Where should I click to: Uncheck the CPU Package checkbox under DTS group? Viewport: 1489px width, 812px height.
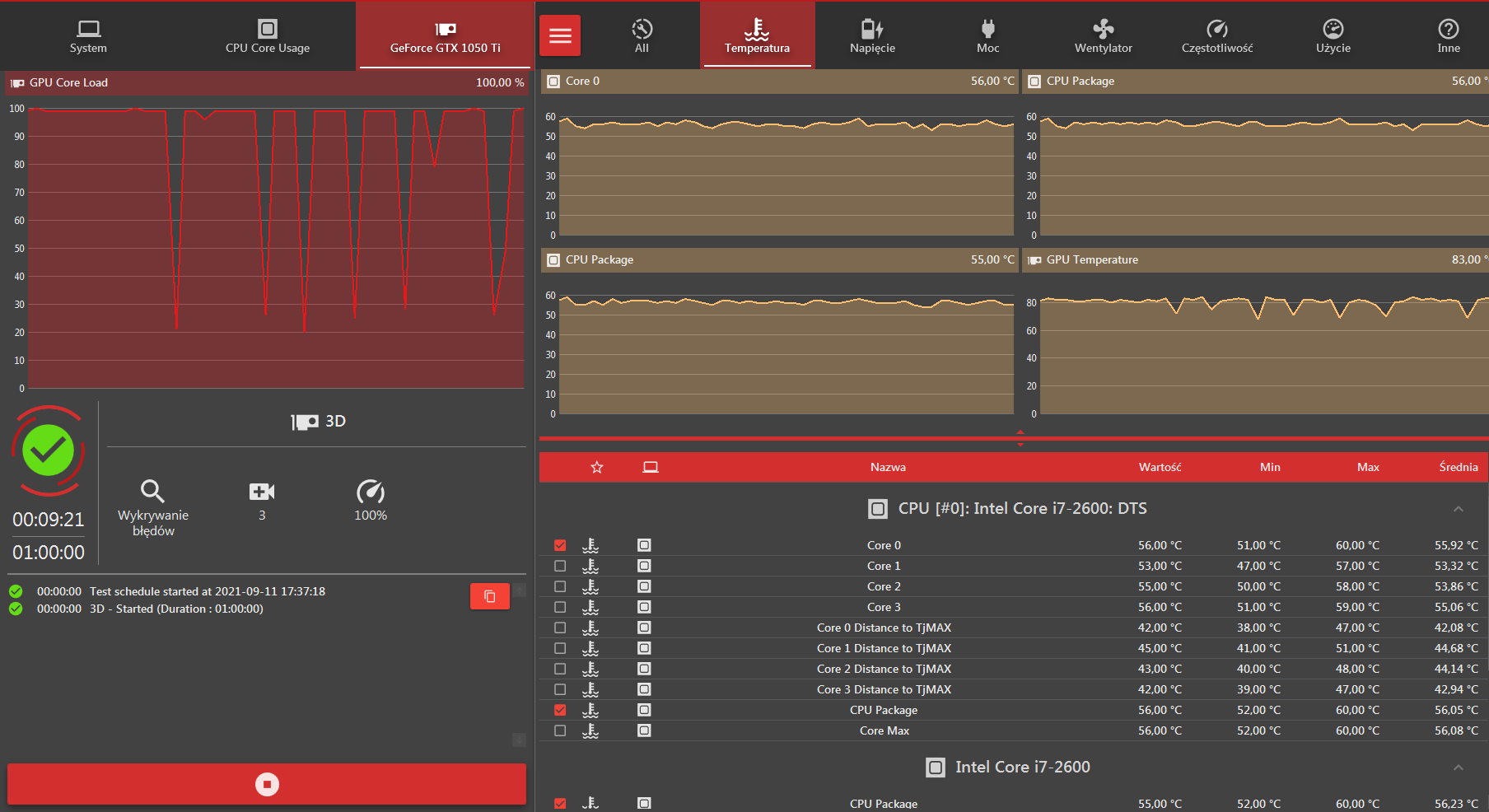tap(560, 710)
